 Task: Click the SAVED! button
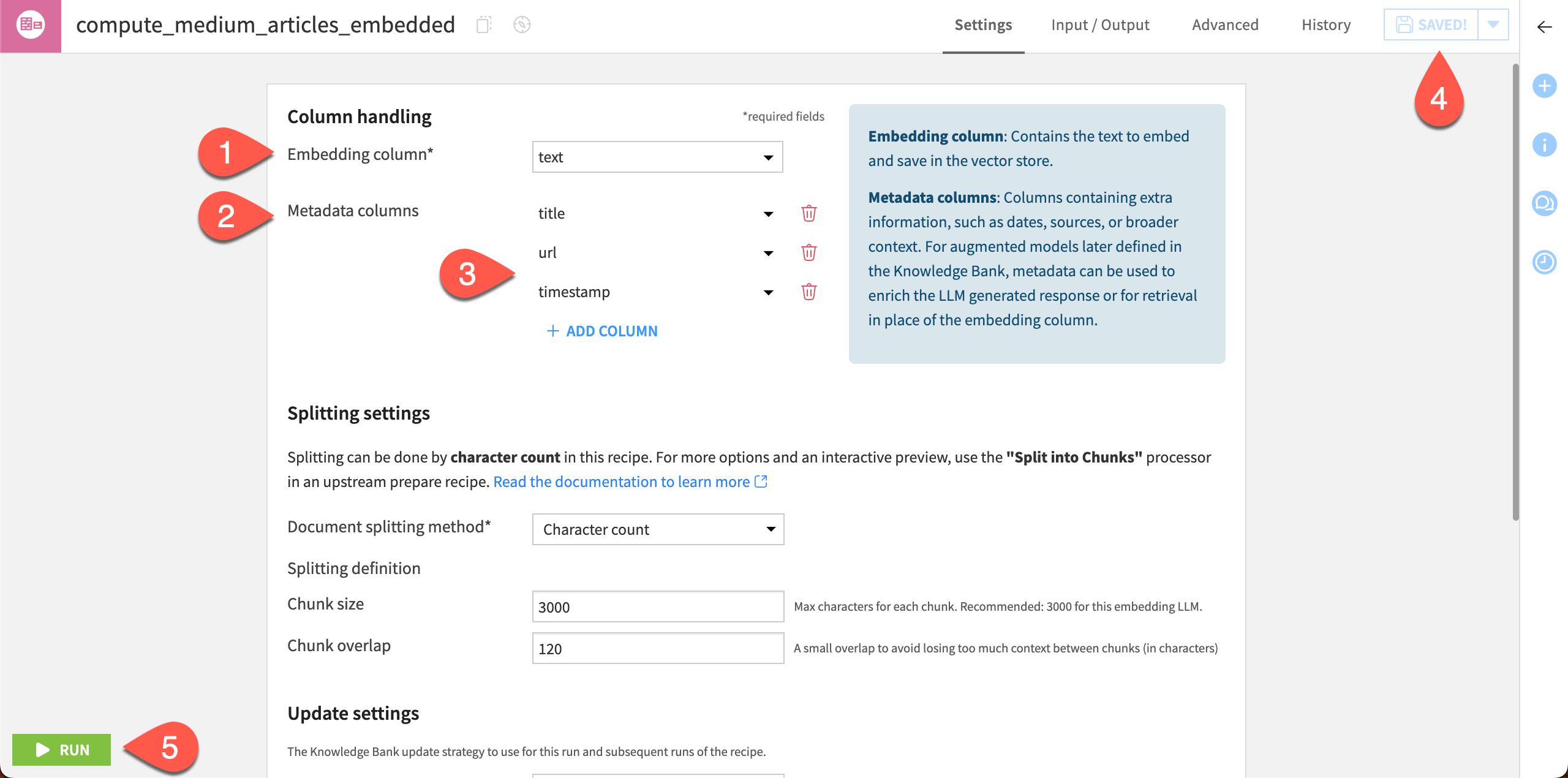pyautogui.click(x=1431, y=25)
